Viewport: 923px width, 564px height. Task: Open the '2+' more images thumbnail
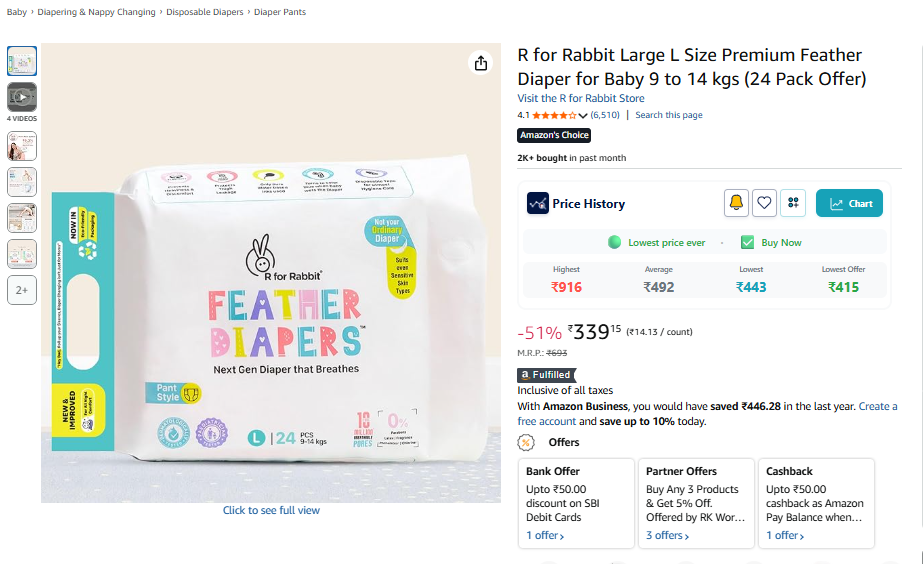point(22,290)
